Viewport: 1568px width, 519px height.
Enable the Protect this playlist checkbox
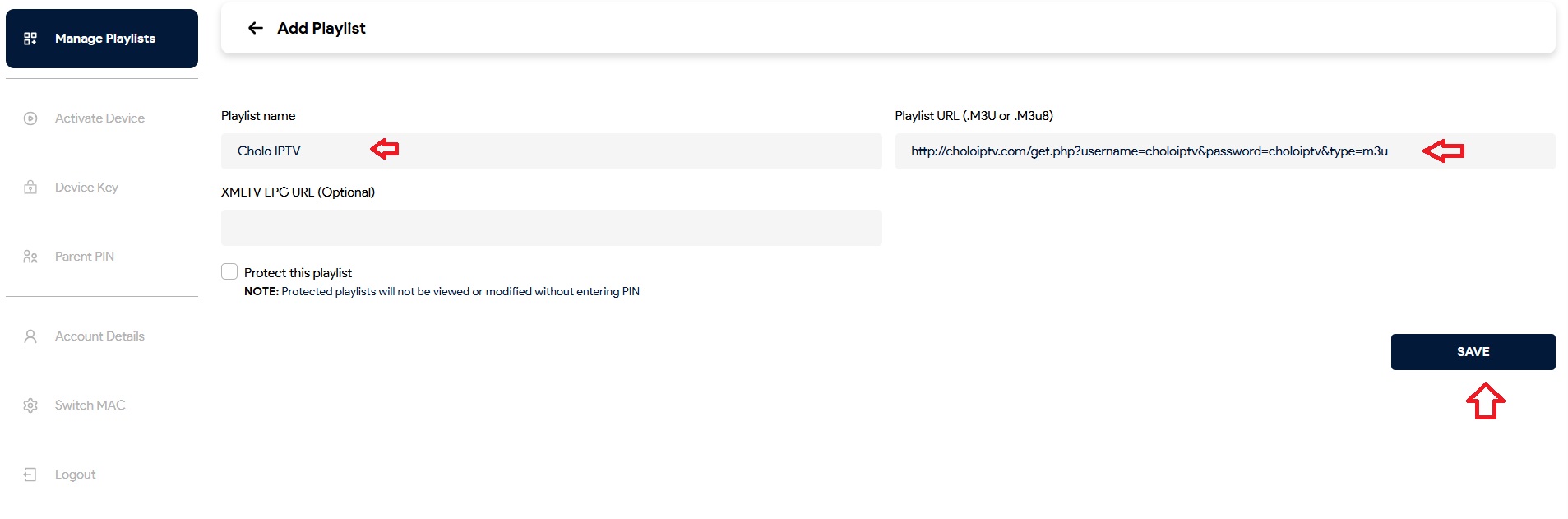point(229,271)
